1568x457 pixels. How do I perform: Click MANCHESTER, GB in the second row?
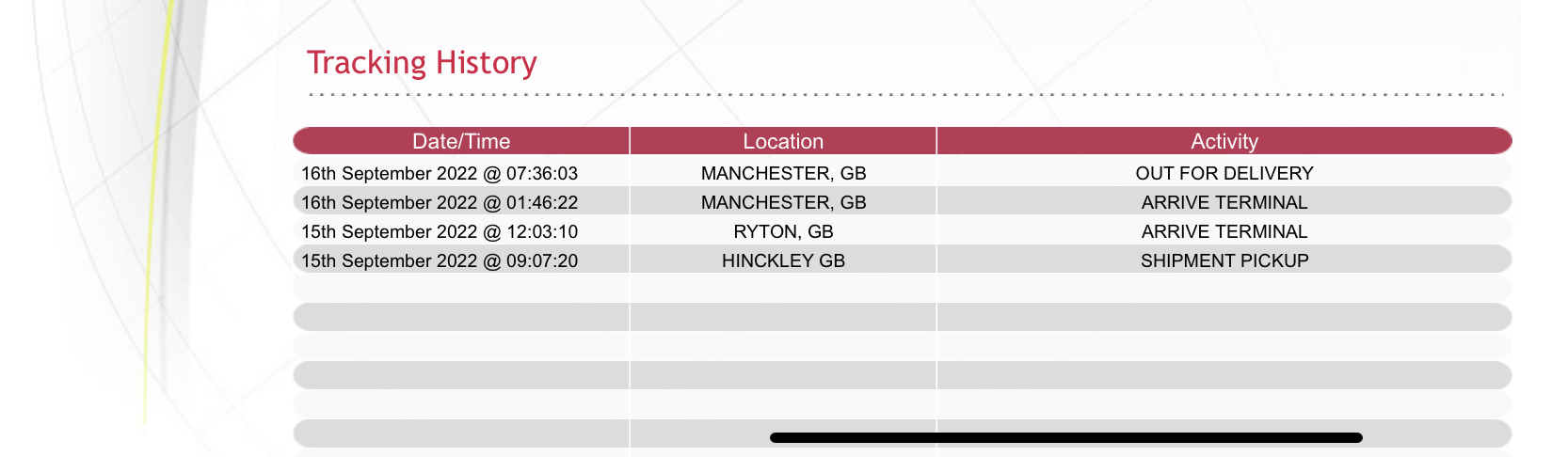point(783,202)
